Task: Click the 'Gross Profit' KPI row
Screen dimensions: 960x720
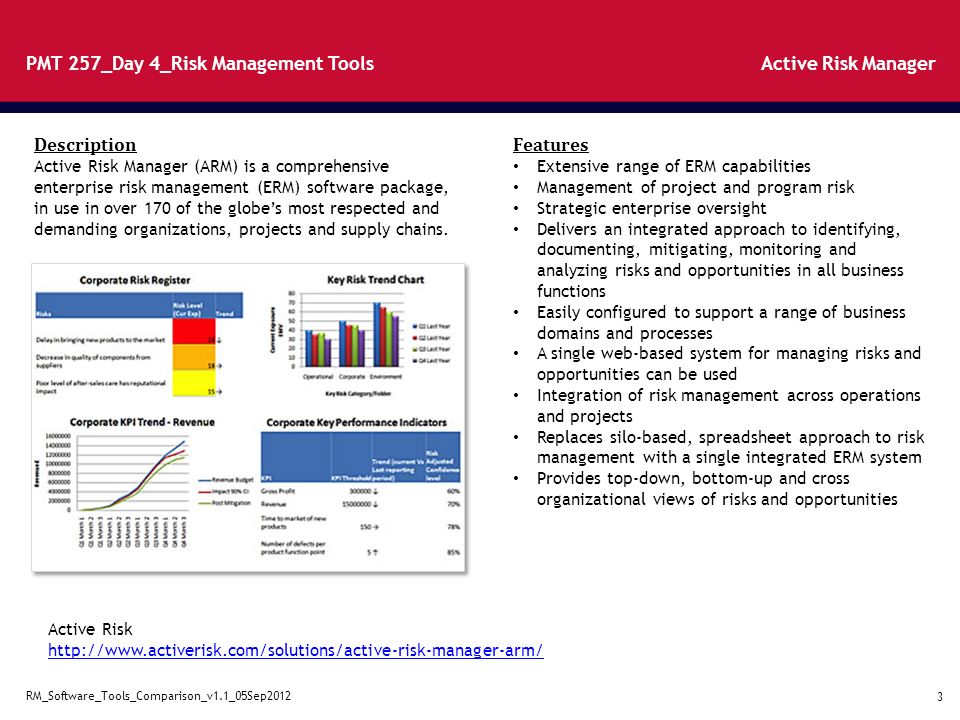Action: pos(360,491)
